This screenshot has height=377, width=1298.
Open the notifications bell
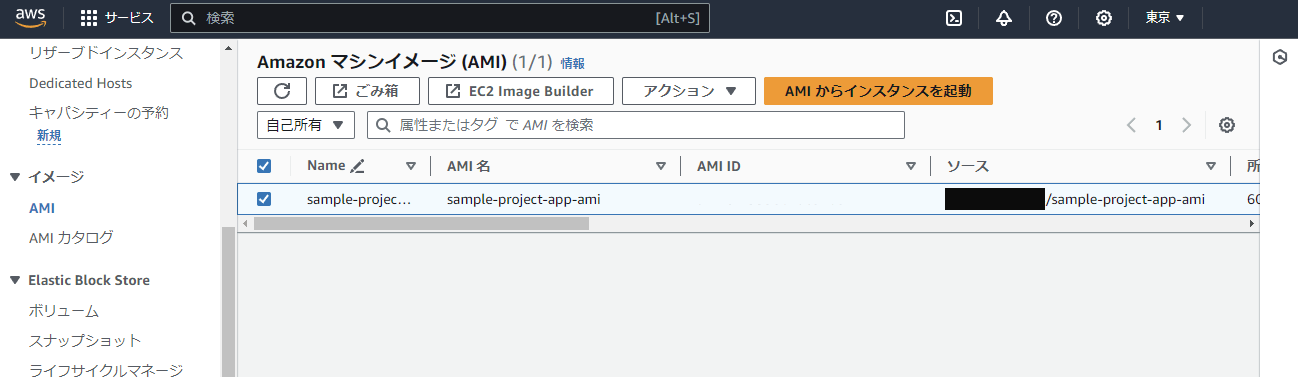coord(1004,18)
